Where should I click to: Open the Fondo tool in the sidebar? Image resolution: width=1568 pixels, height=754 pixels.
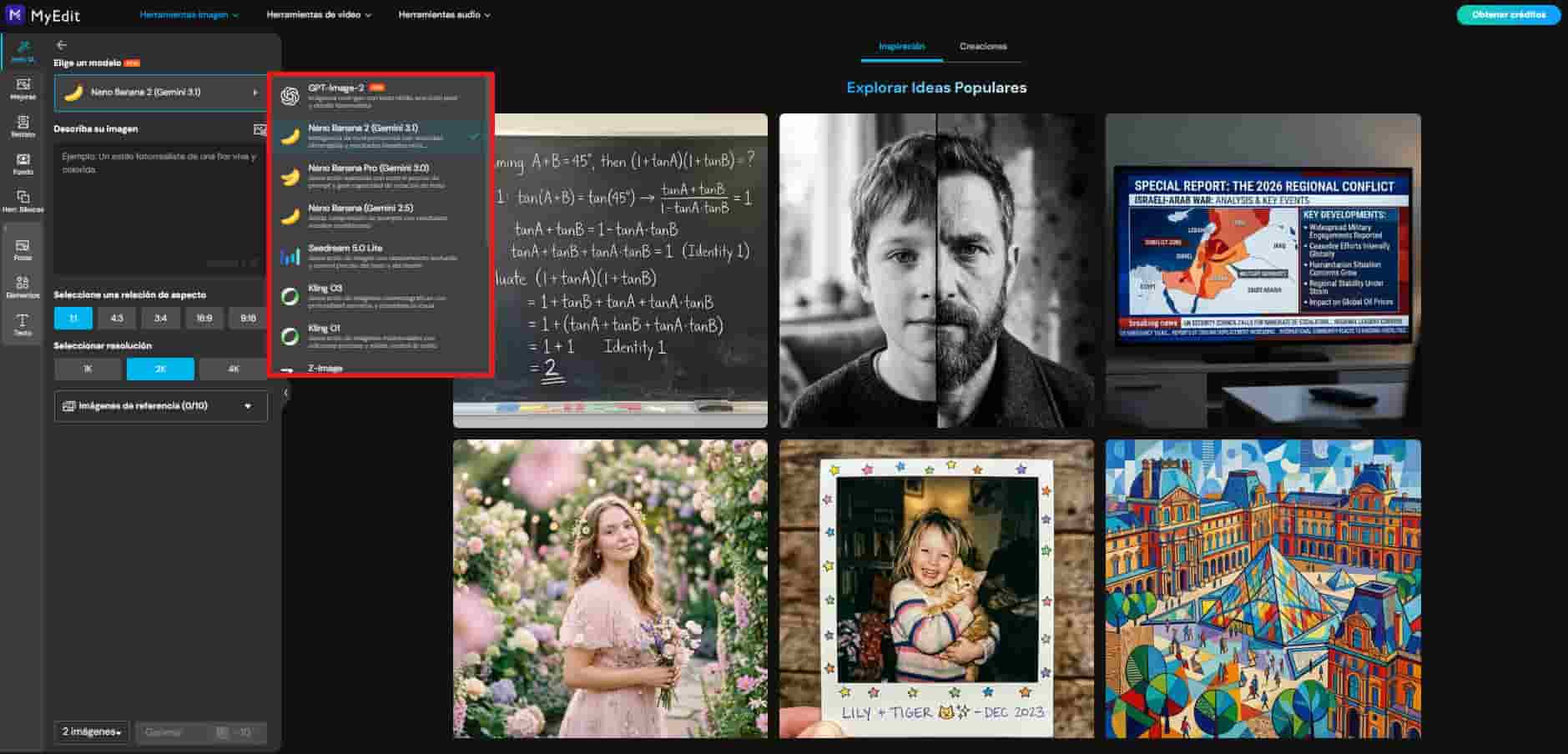[x=23, y=163]
